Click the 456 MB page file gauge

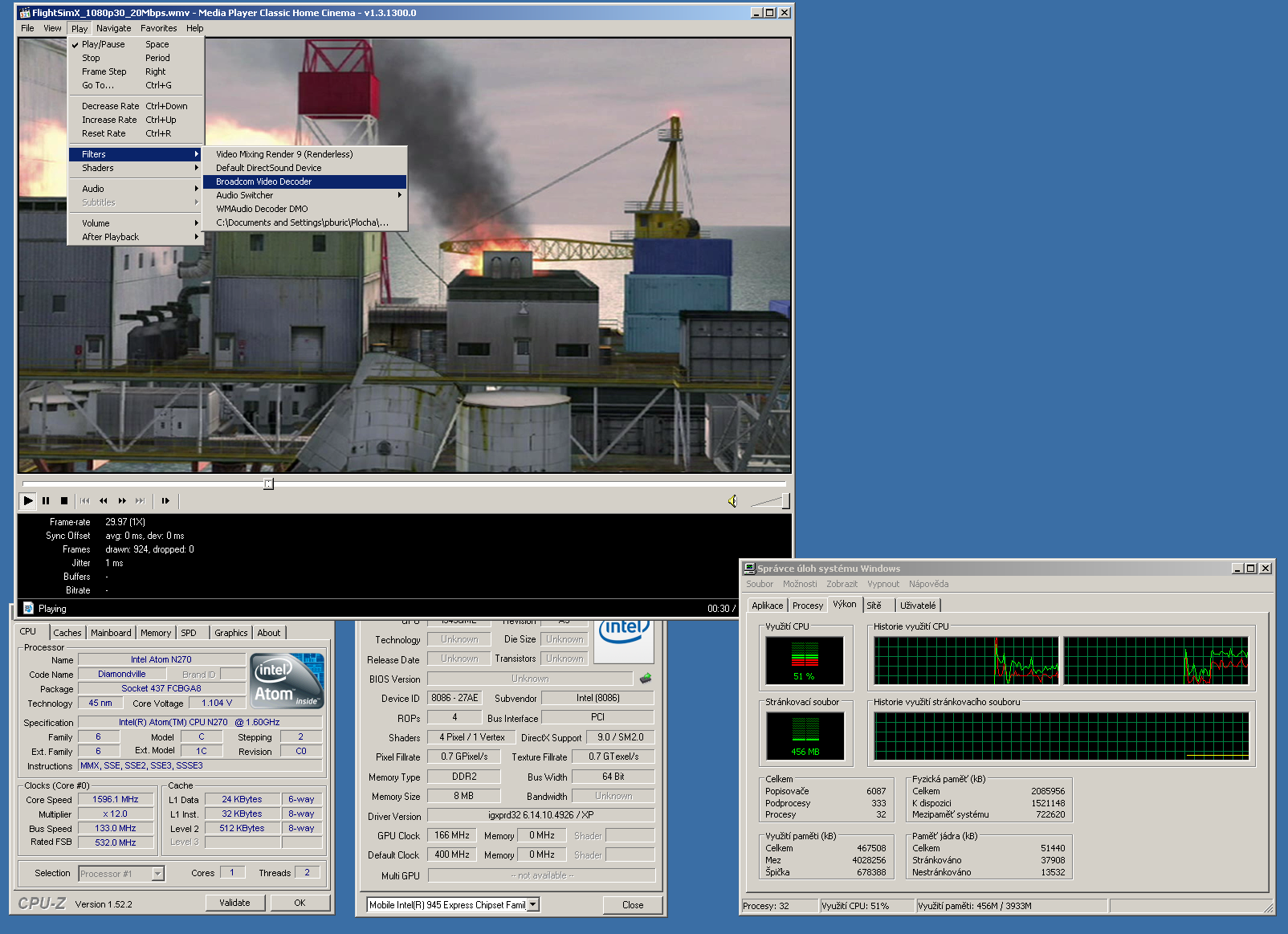point(805,736)
